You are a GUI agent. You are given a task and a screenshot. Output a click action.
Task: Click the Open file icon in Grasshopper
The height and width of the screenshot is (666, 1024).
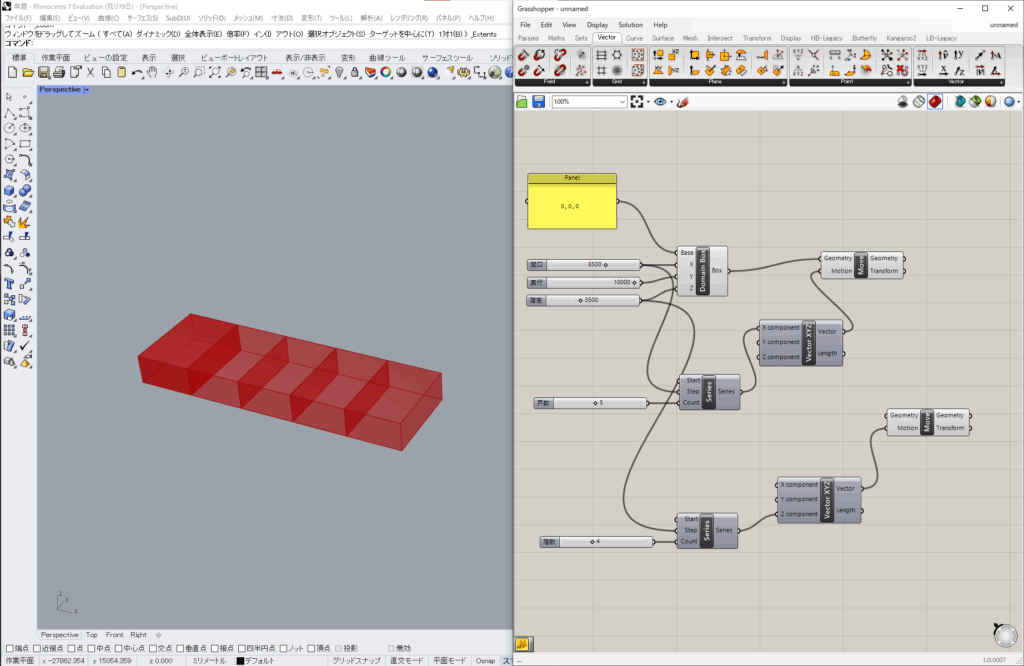(x=522, y=102)
